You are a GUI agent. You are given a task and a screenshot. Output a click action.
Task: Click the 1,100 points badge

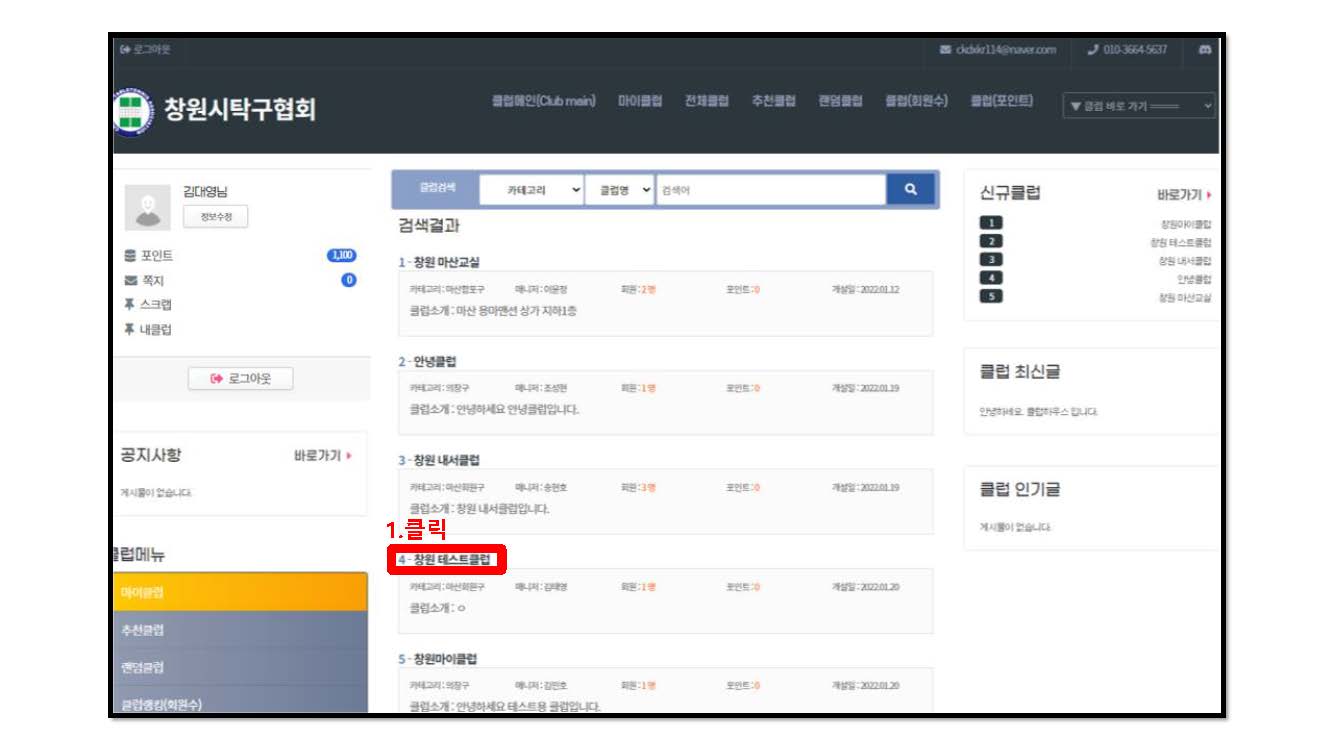point(342,256)
